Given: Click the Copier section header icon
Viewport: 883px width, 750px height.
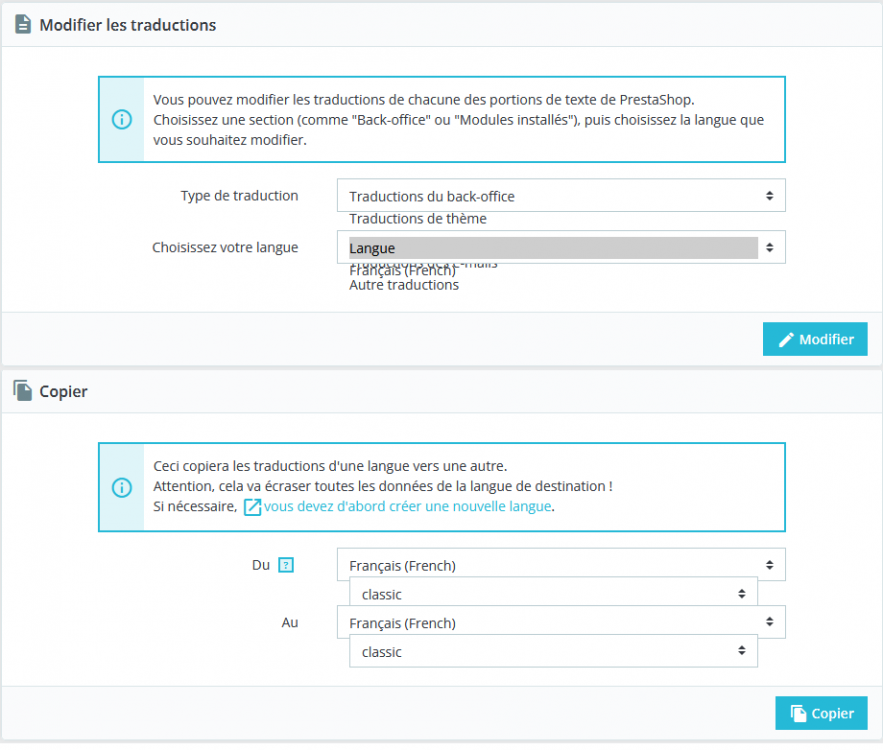Looking at the screenshot, I should (23, 391).
